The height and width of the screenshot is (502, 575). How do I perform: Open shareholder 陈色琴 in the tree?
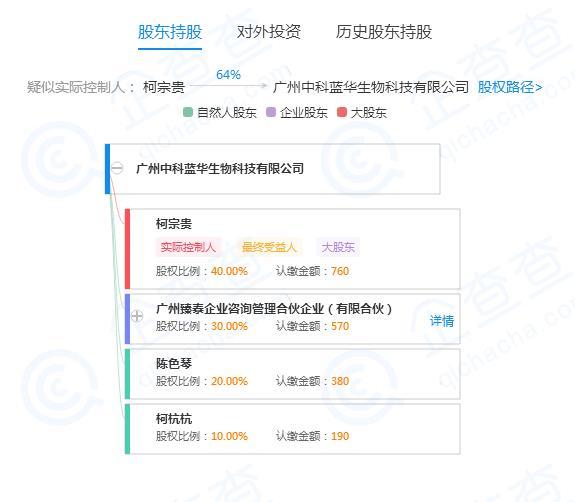pyautogui.click(x=174, y=364)
